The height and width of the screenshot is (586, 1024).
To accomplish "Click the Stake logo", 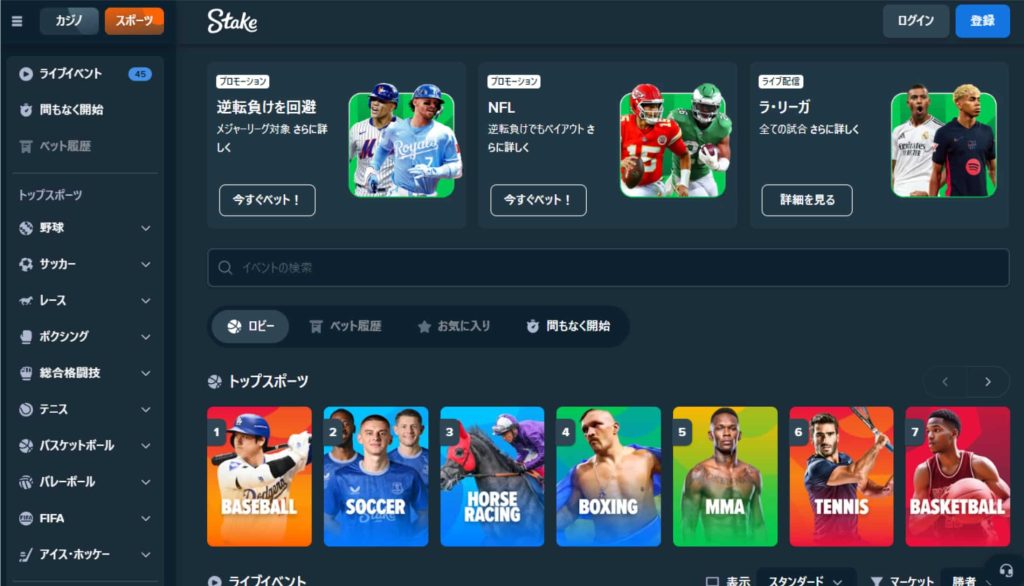I will point(232,21).
